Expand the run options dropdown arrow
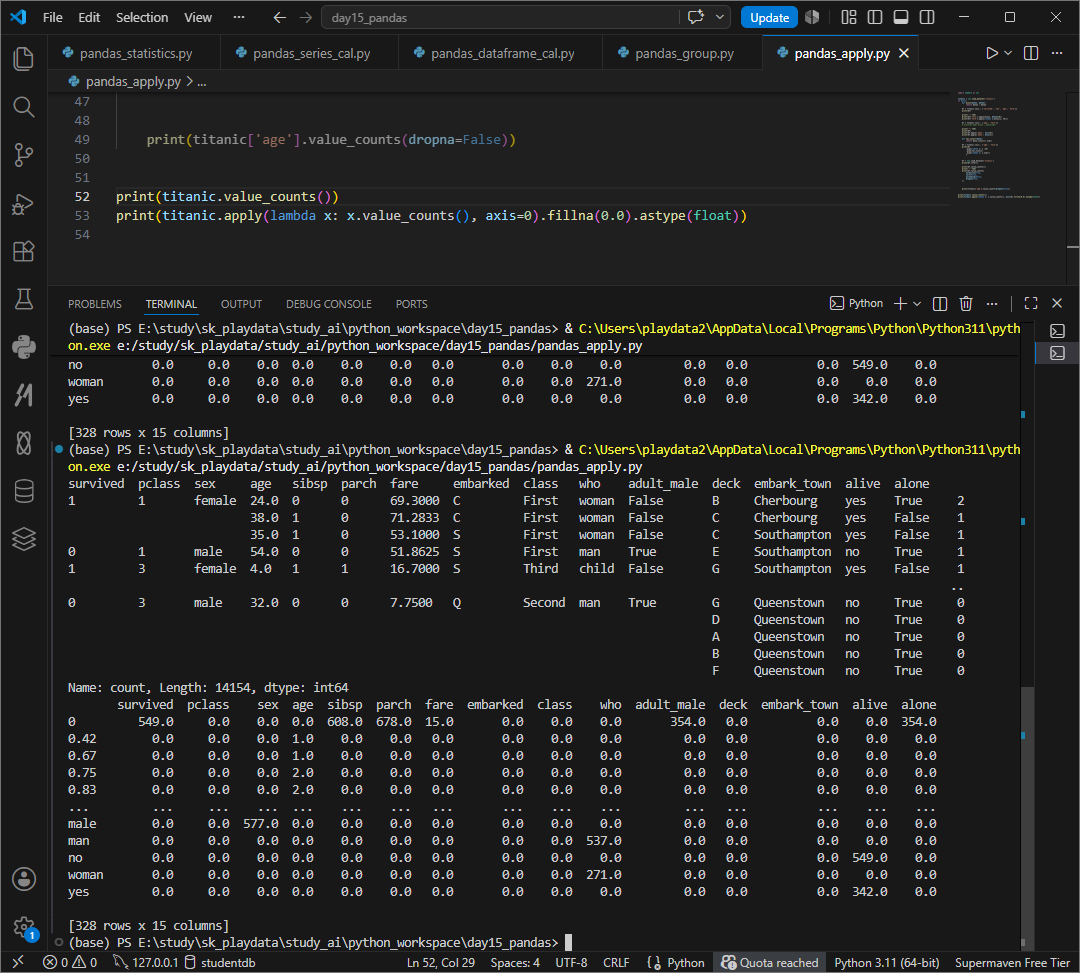The height and width of the screenshot is (973, 1080). pyautogui.click(x=1008, y=53)
